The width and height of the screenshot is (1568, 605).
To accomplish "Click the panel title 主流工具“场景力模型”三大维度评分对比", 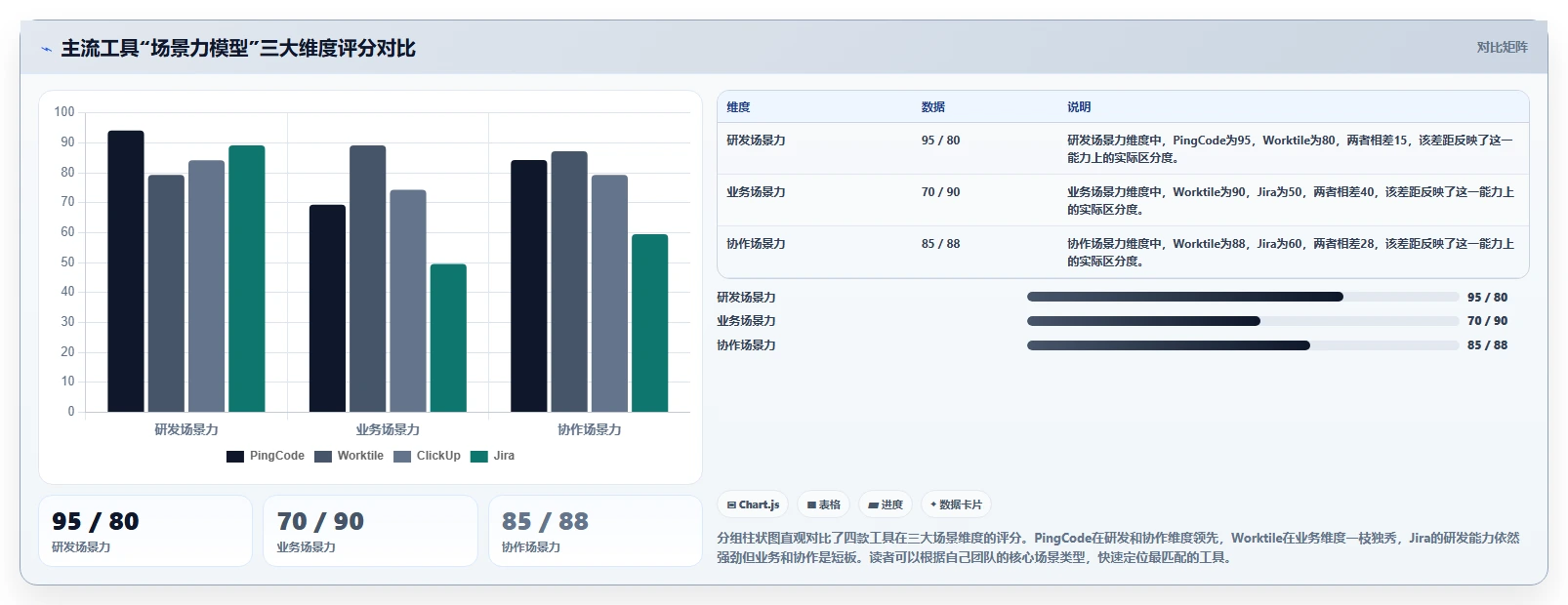I will [238, 48].
